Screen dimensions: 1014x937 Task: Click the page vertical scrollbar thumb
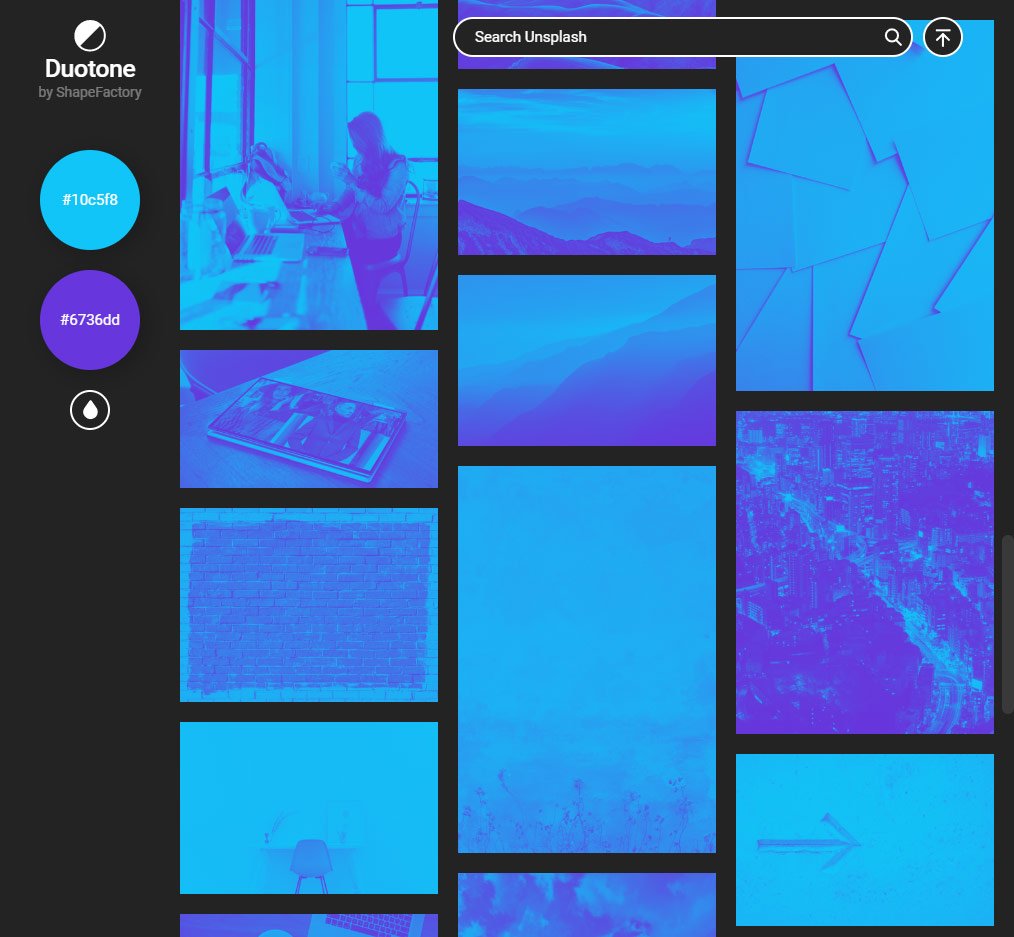point(1008,624)
